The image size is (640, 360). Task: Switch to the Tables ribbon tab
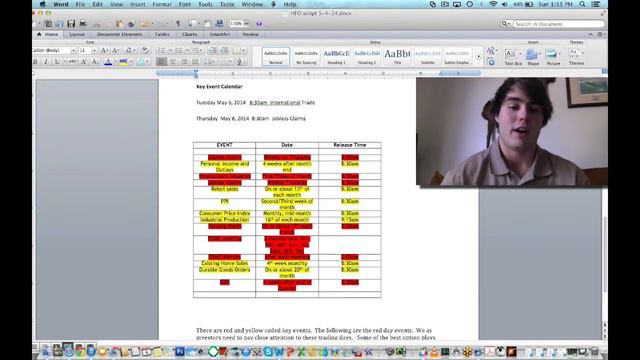tap(162, 35)
